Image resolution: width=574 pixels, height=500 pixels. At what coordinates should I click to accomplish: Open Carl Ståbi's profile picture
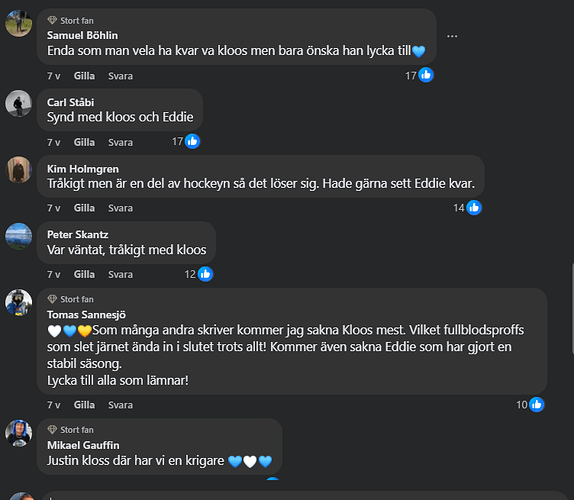coord(19,104)
